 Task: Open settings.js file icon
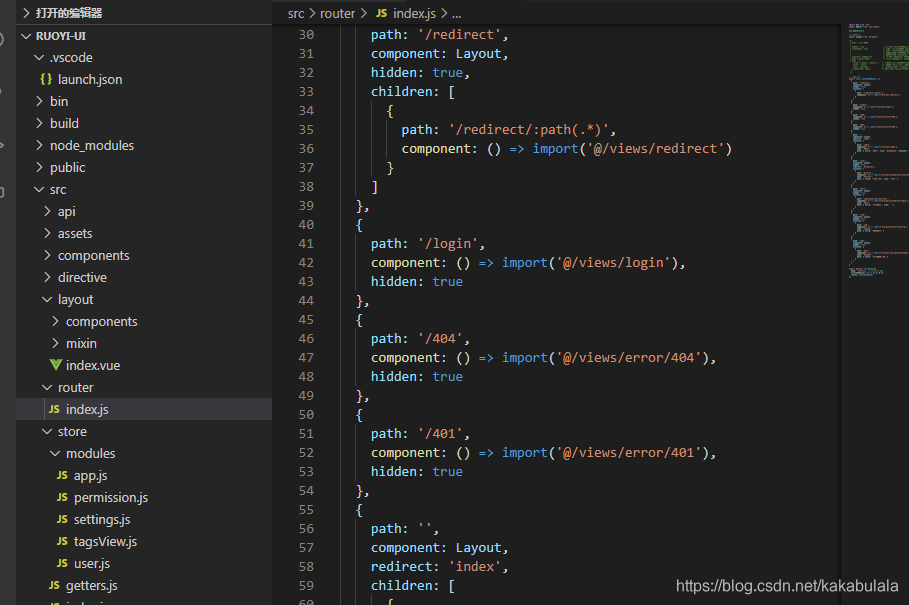(x=63, y=519)
